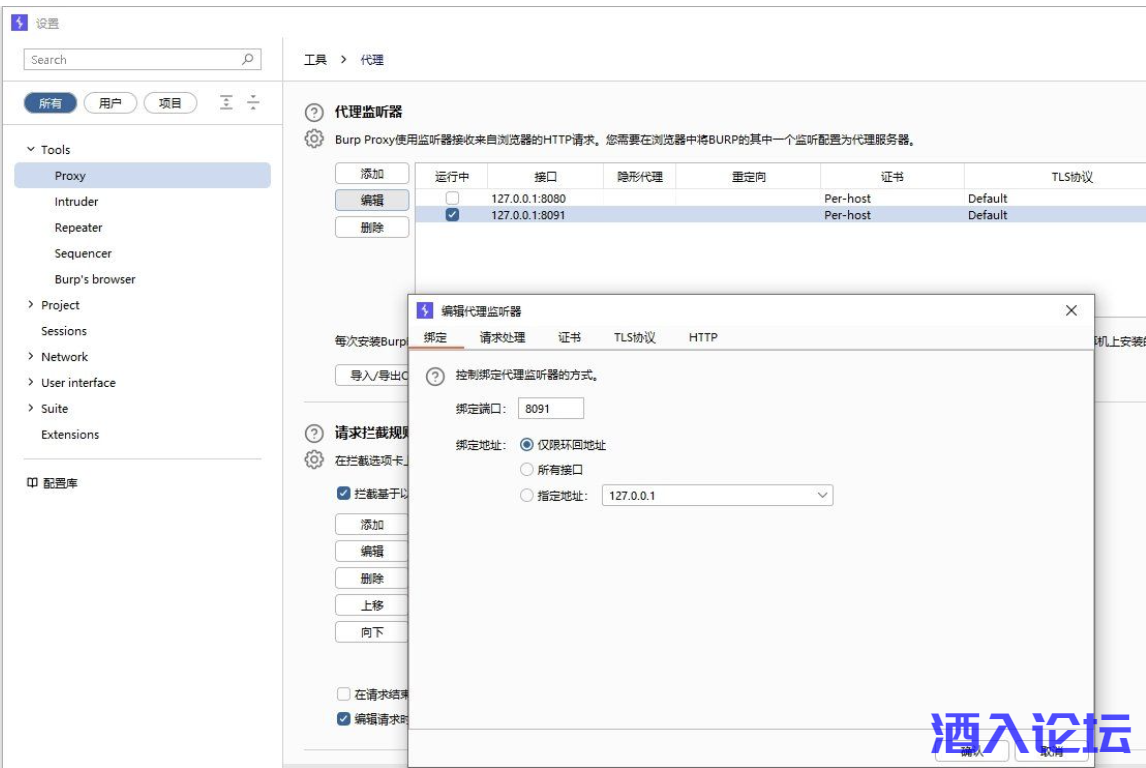Click the help icon beside 代理监听器
The width and height of the screenshot is (1146, 768).
314,113
